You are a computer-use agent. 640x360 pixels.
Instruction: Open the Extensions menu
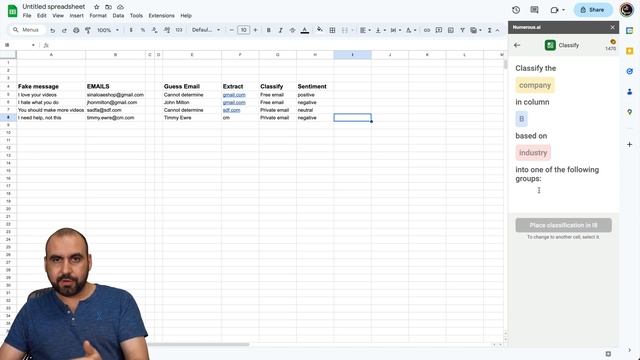click(161, 16)
